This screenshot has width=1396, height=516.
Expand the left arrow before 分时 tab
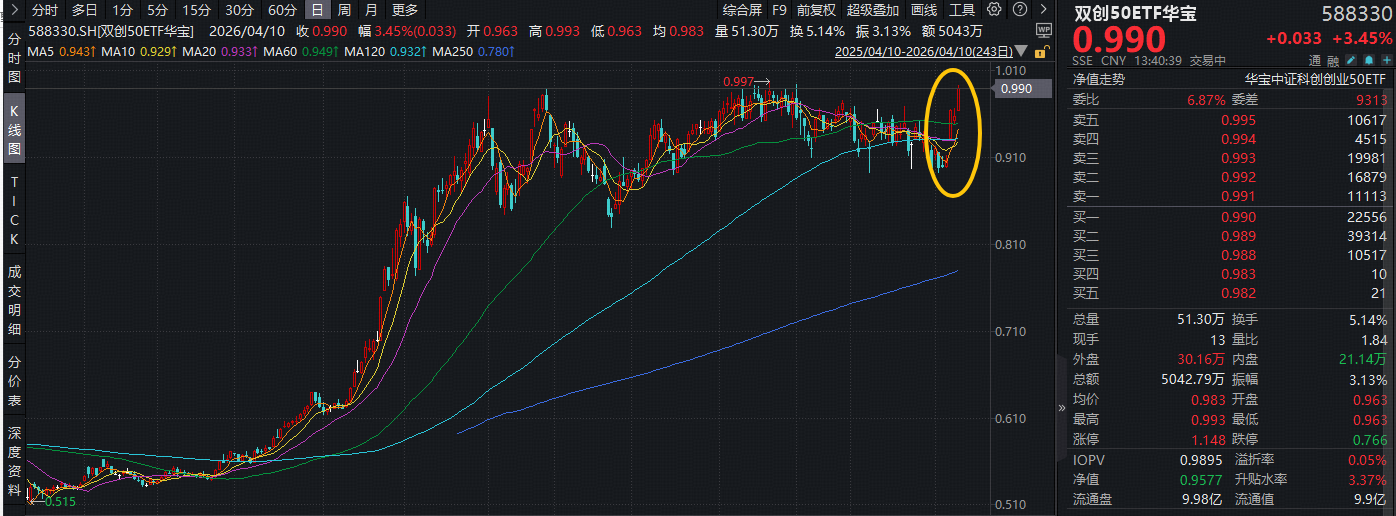tap(14, 10)
